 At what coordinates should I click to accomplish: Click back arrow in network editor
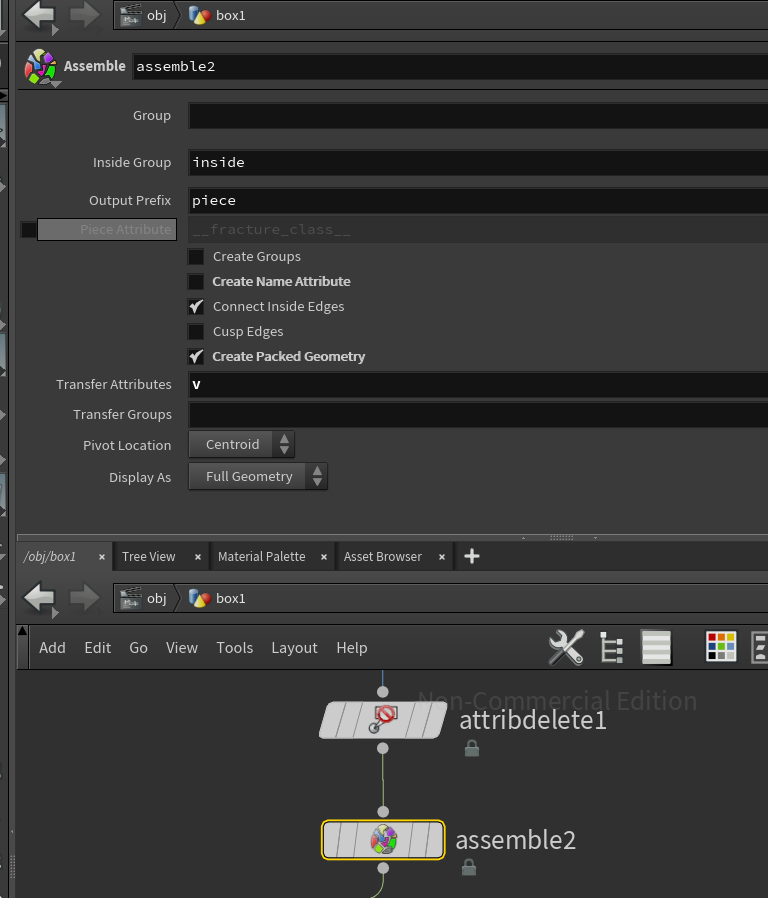coord(39,598)
